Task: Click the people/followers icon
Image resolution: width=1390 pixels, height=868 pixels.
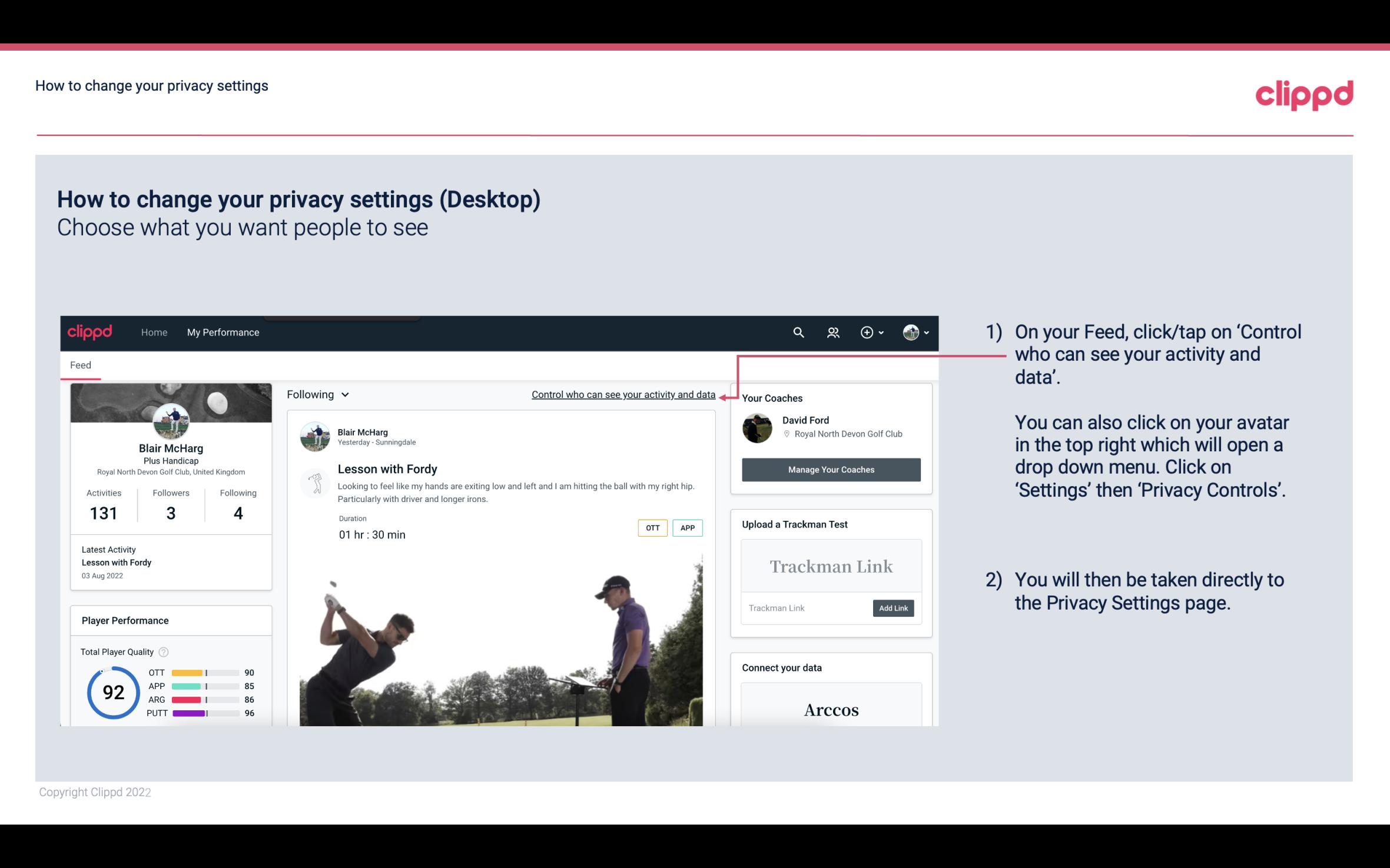Action: [832, 332]
